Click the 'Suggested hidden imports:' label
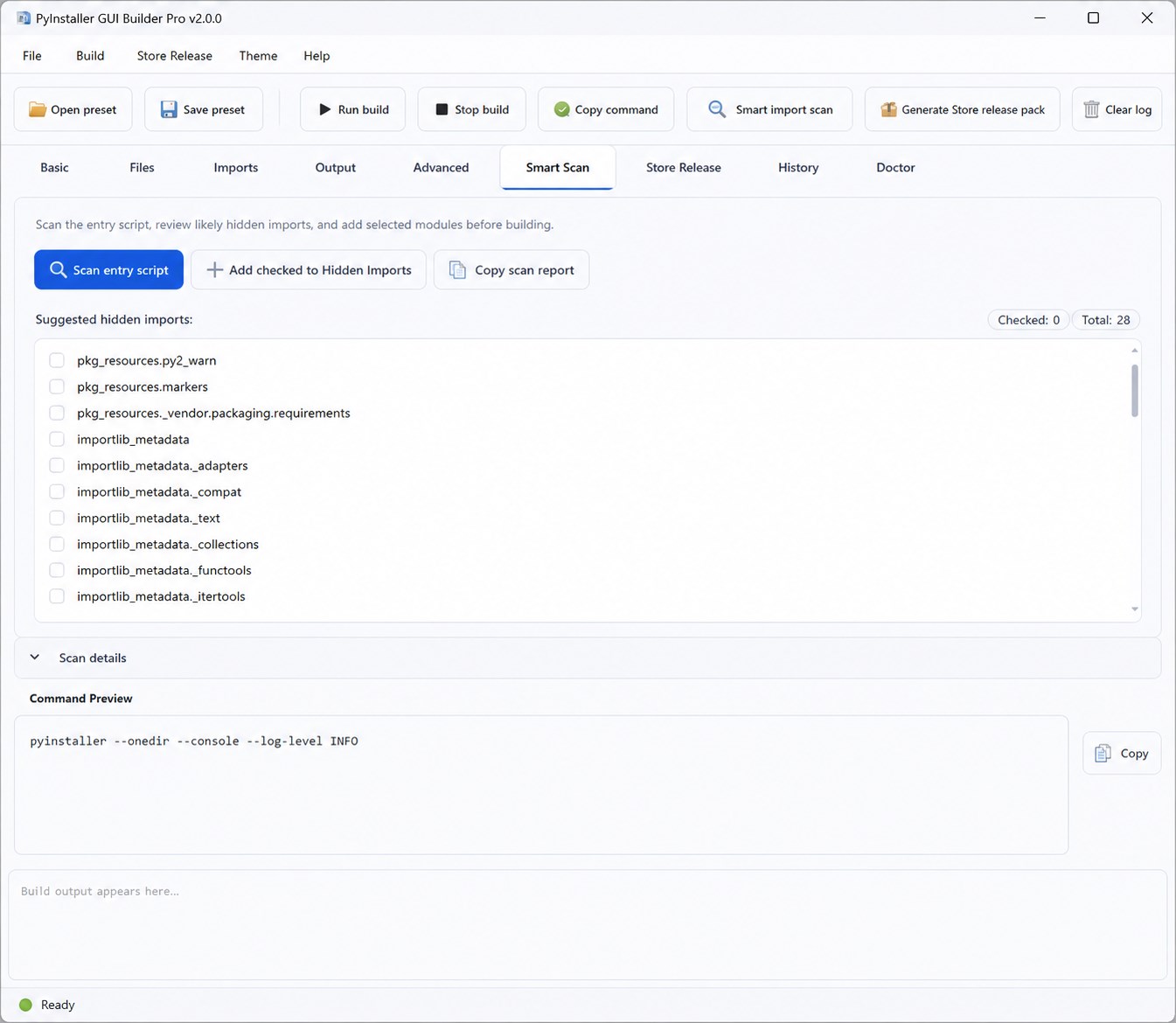Viewport: 1176px width, 1023px height. coord(114,319)
